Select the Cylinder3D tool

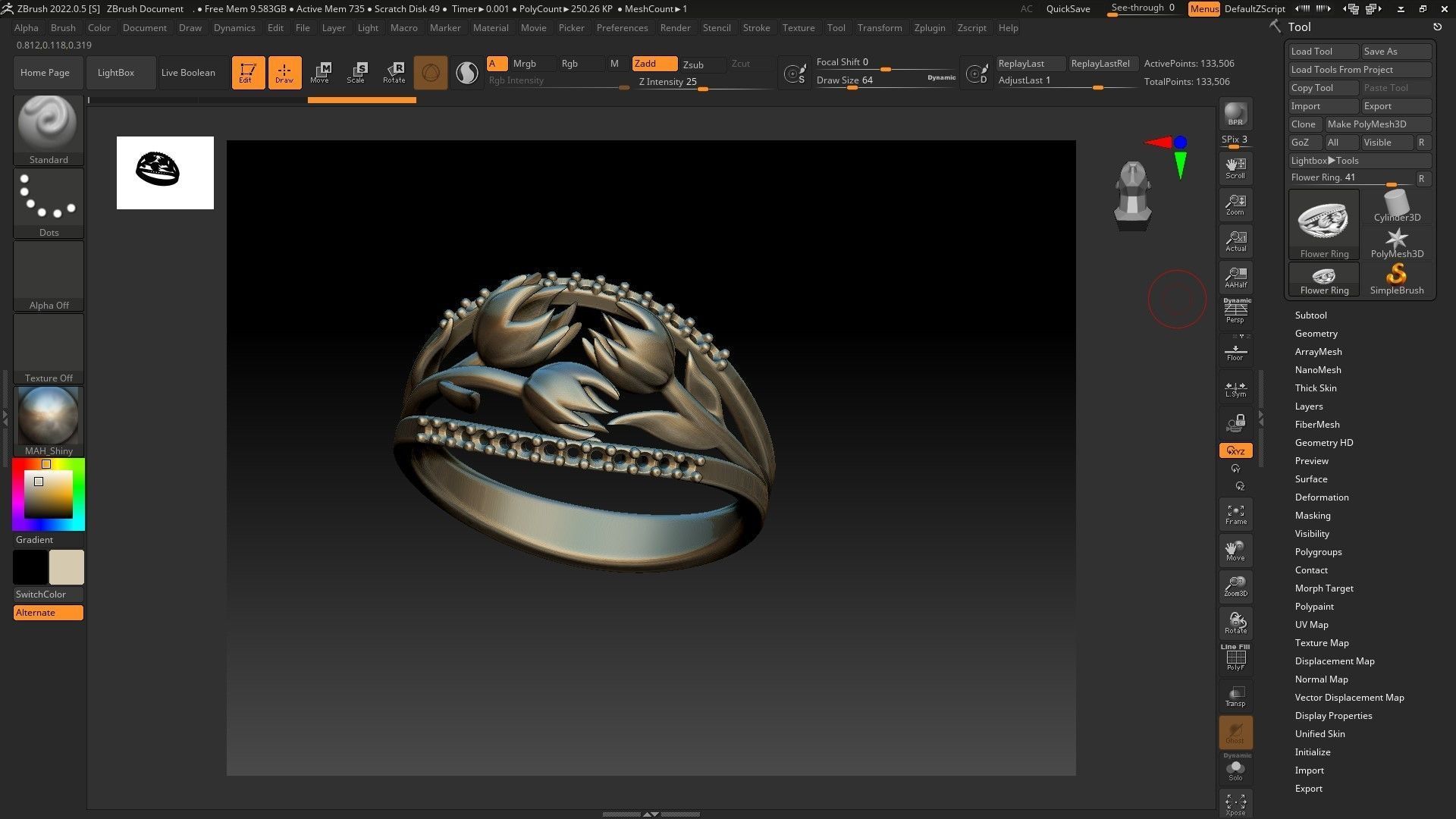point(1397,206)
